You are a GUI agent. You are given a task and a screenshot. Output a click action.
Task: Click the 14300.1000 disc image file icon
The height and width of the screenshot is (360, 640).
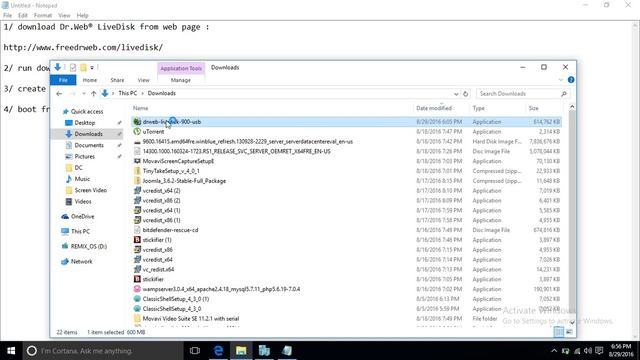pyautogui.click(x=137, y=151)
